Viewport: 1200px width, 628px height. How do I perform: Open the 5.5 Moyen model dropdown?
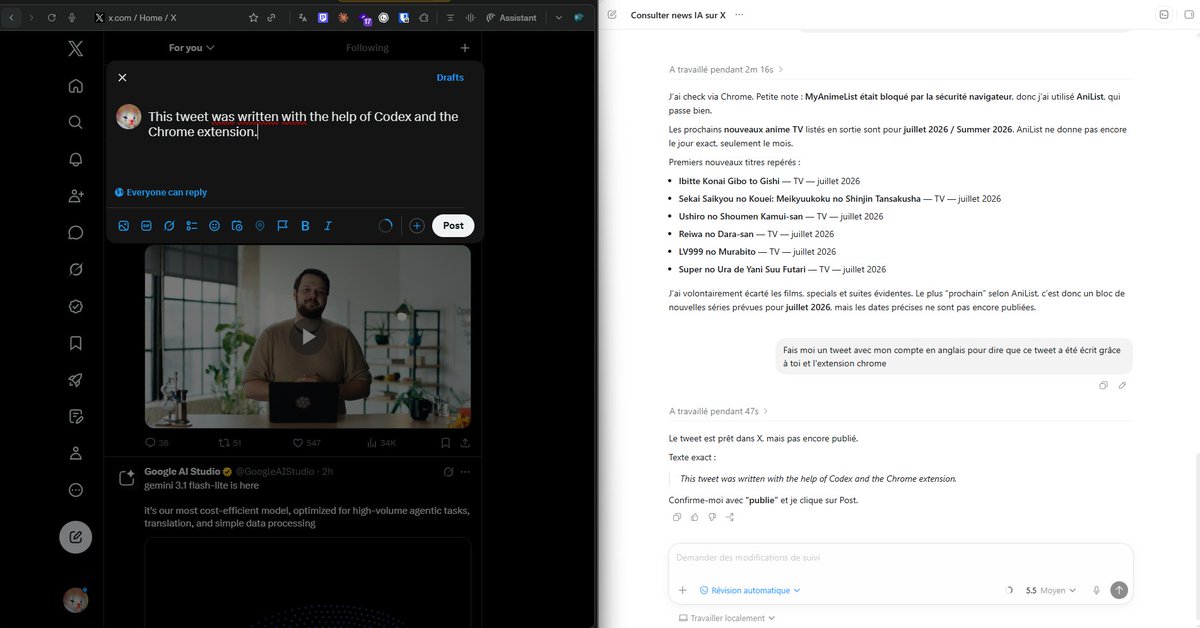point(1051,590)
